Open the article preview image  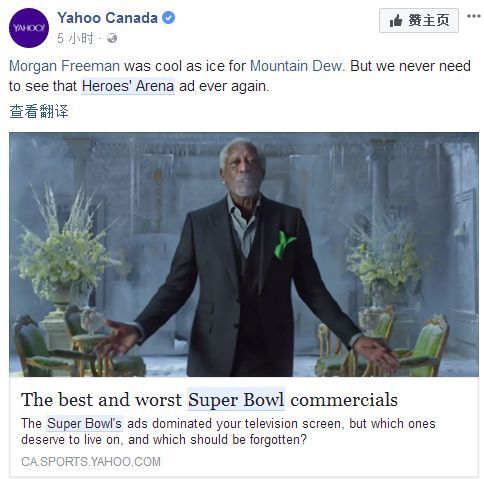[x=244, y=255]
